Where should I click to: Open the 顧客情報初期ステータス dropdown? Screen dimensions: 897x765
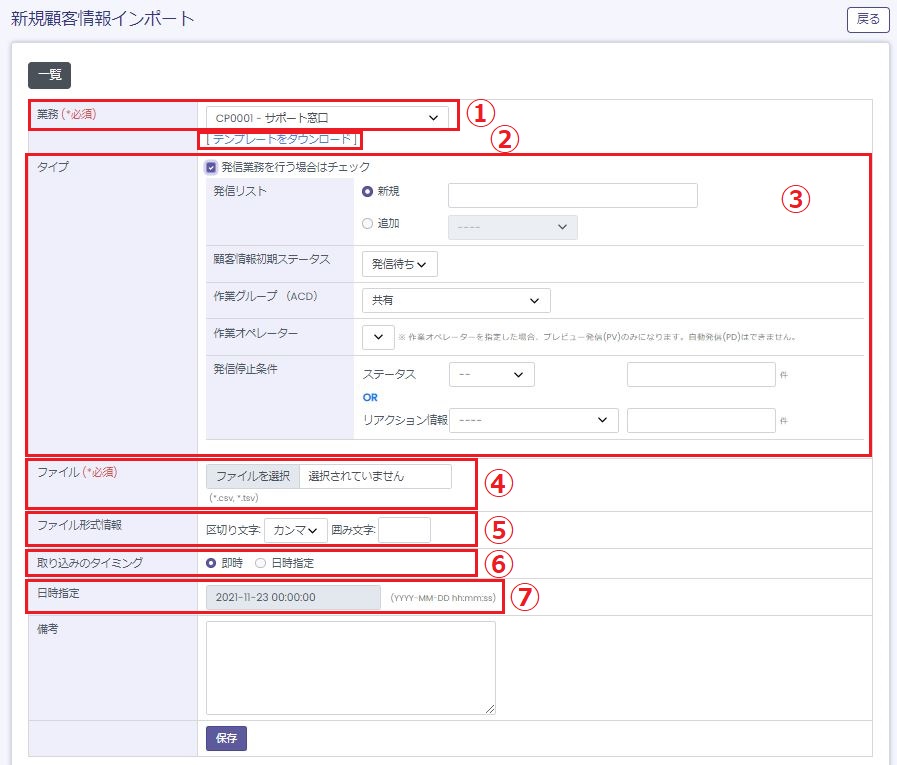(x=399, y=264)
